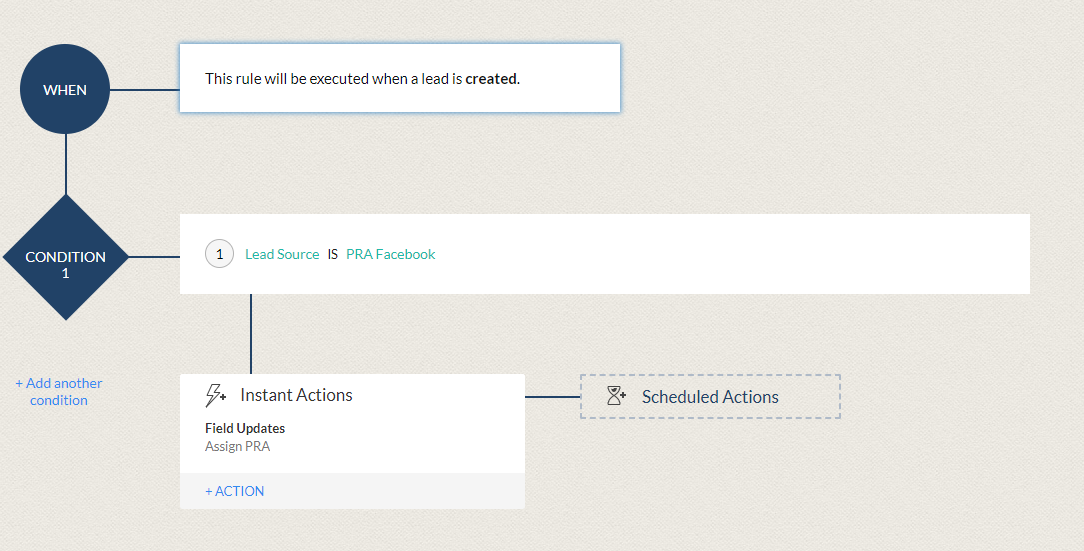Click the Instant Actions heading text
This screenshot has width=1084, height=551.
[297, 395]
